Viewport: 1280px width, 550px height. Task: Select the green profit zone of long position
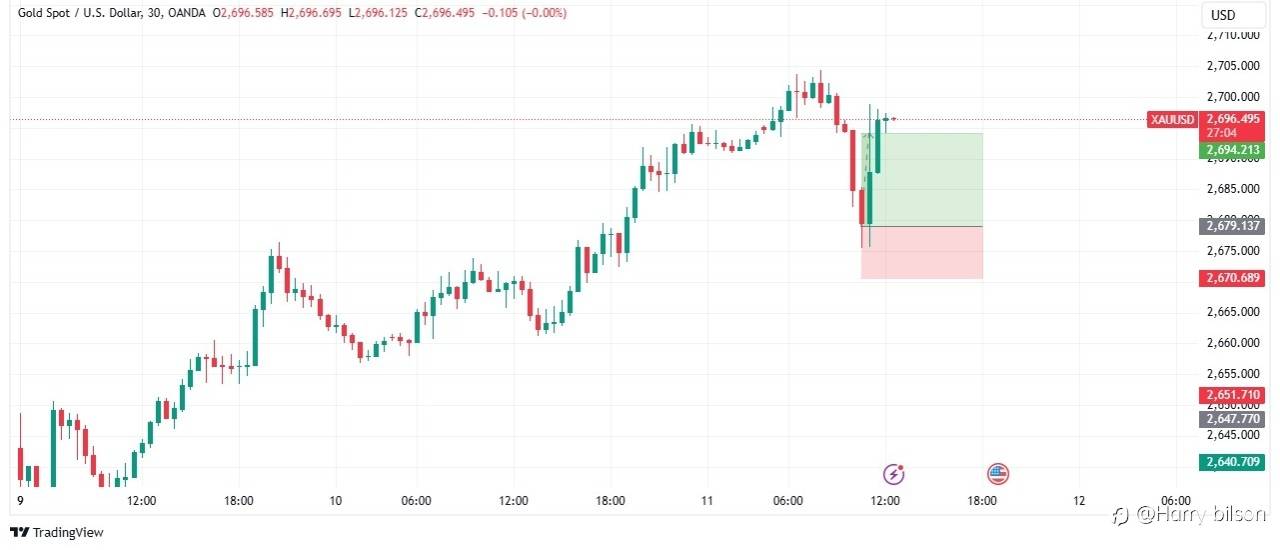point(922,180)
